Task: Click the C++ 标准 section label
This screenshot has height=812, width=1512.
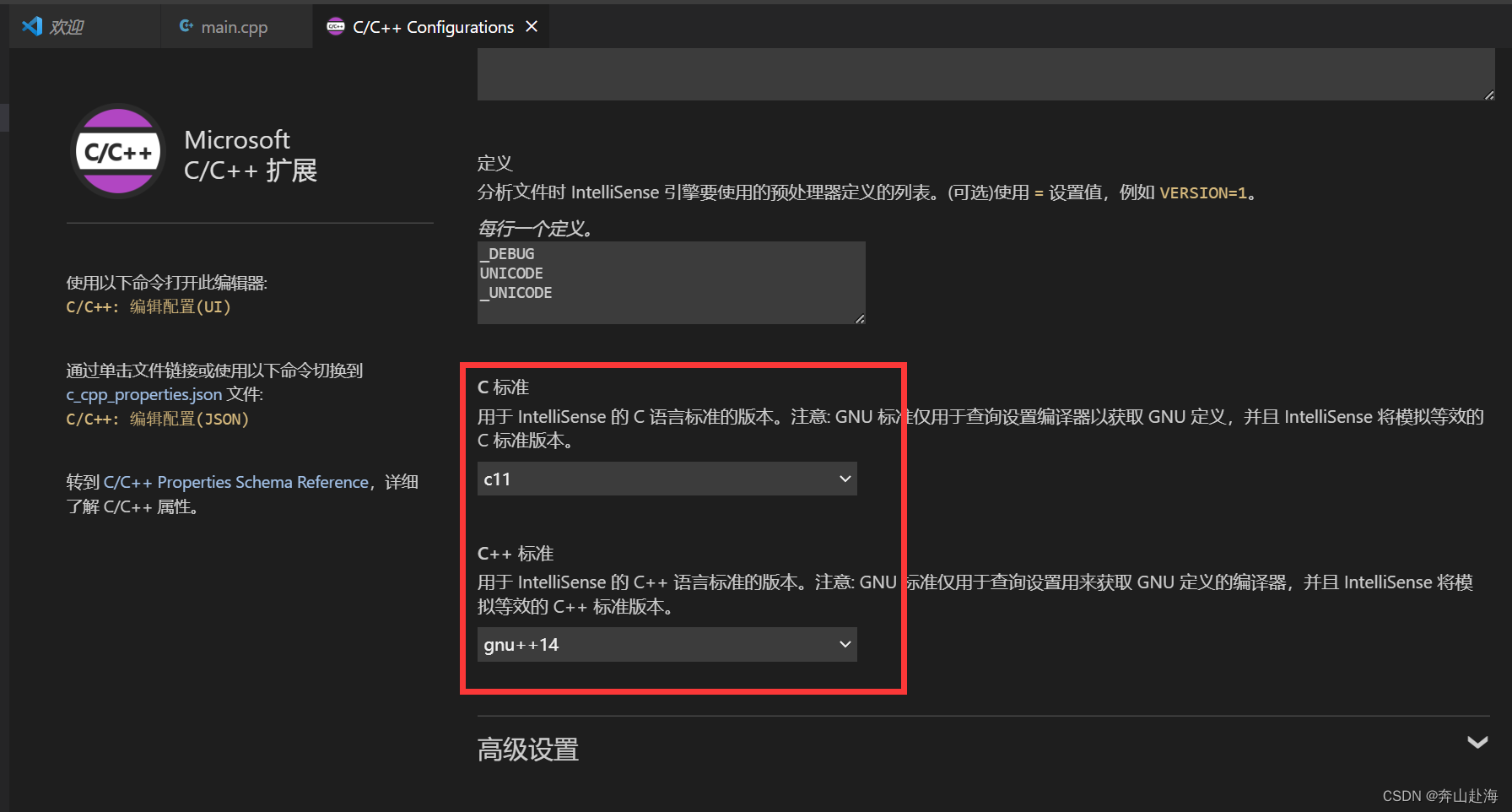Action: tap(516, 553)
